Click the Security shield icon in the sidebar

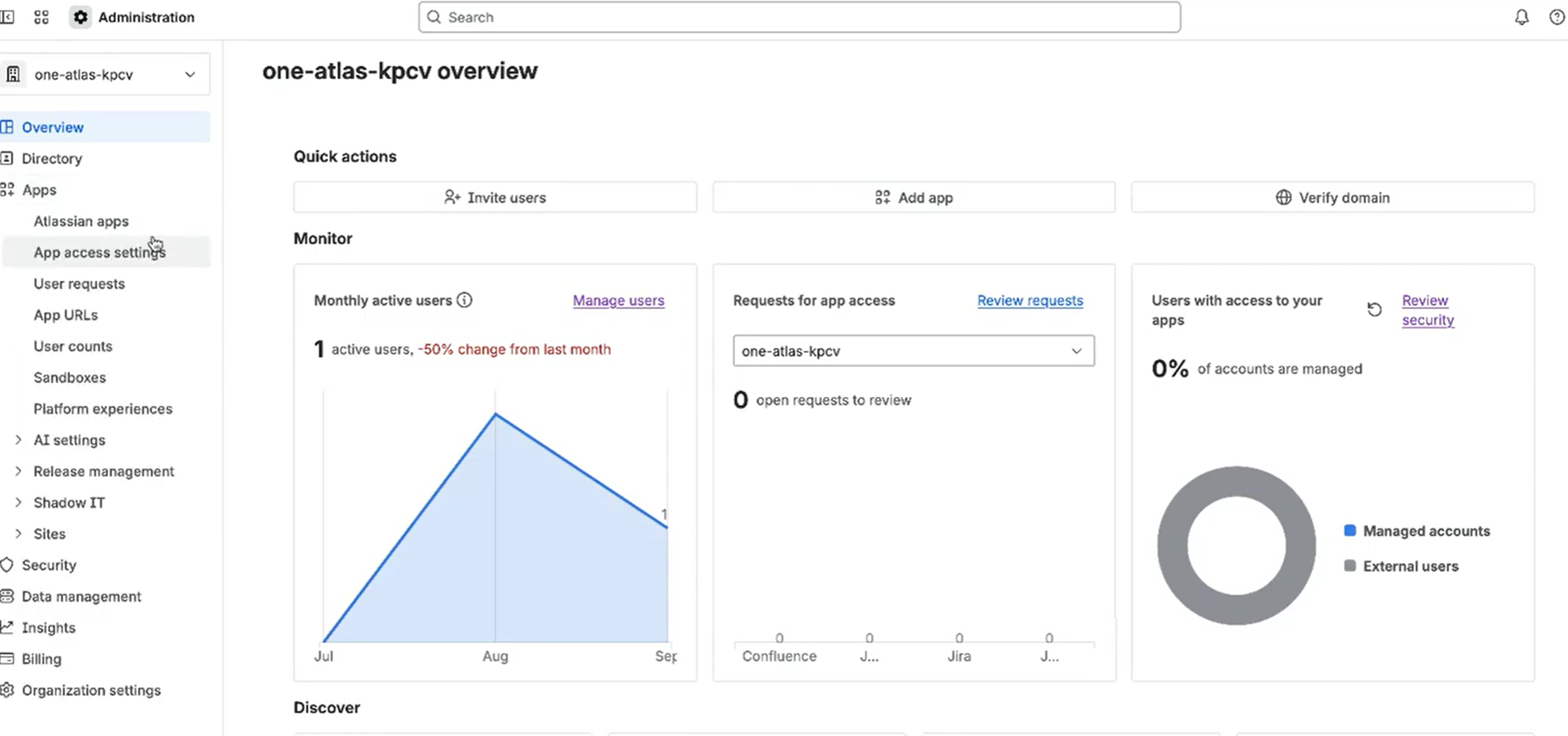click(x=7, y=565)
